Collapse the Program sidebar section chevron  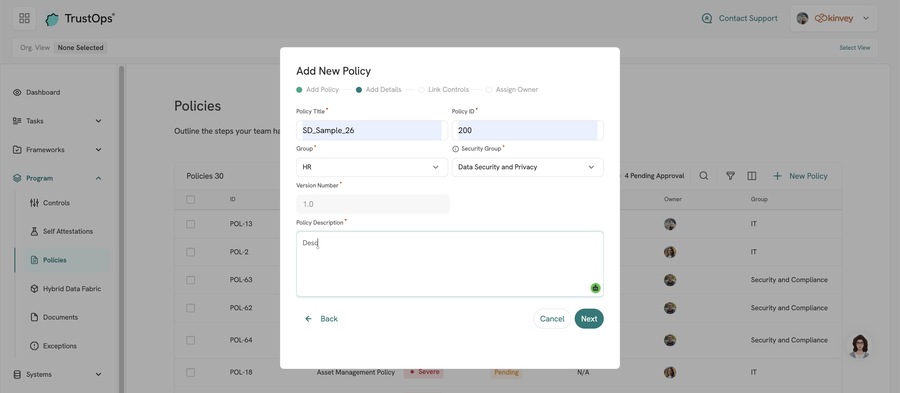coord(98,178)
